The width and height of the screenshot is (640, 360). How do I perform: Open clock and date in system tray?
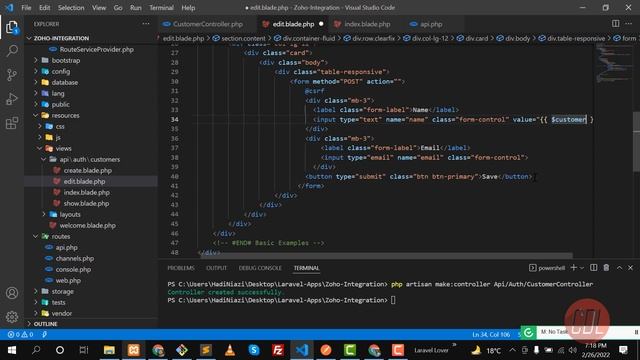(x=596, y=350)
